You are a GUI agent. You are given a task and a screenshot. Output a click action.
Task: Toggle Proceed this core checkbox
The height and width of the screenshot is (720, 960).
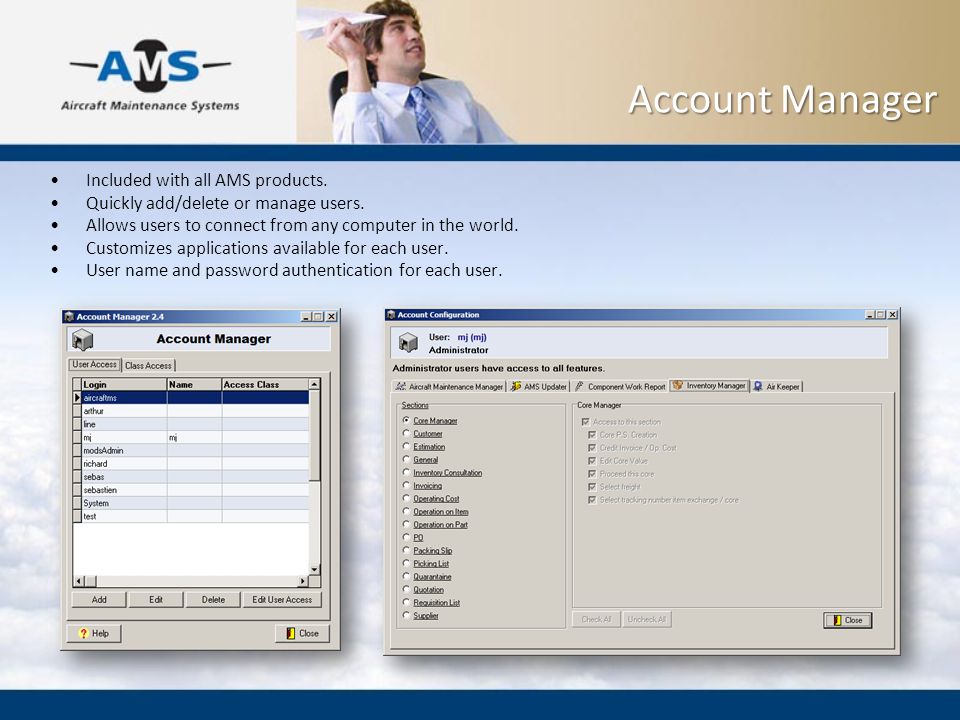pyautogui.click(x=592, y=474)
